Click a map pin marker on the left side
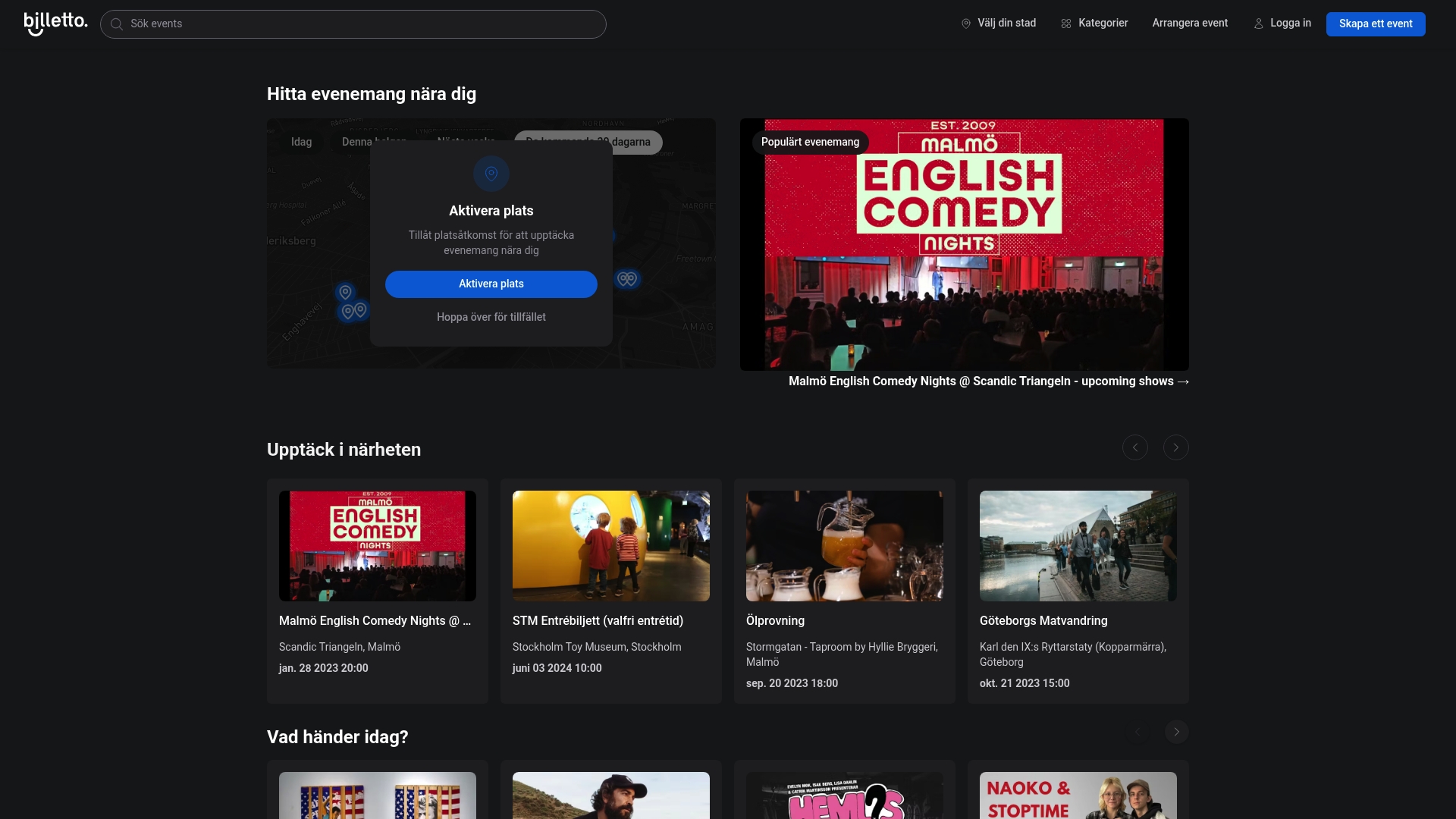This screenshot has height=819, width=1456. (x=345, y=293)
